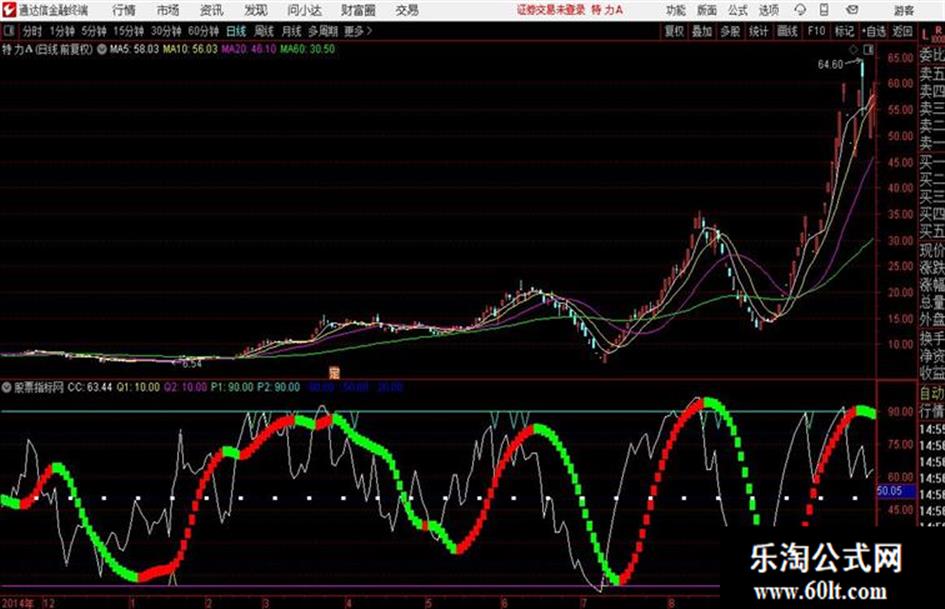Open the 行情 menu
The image size is (945, 609).
[x=124, y=10]
